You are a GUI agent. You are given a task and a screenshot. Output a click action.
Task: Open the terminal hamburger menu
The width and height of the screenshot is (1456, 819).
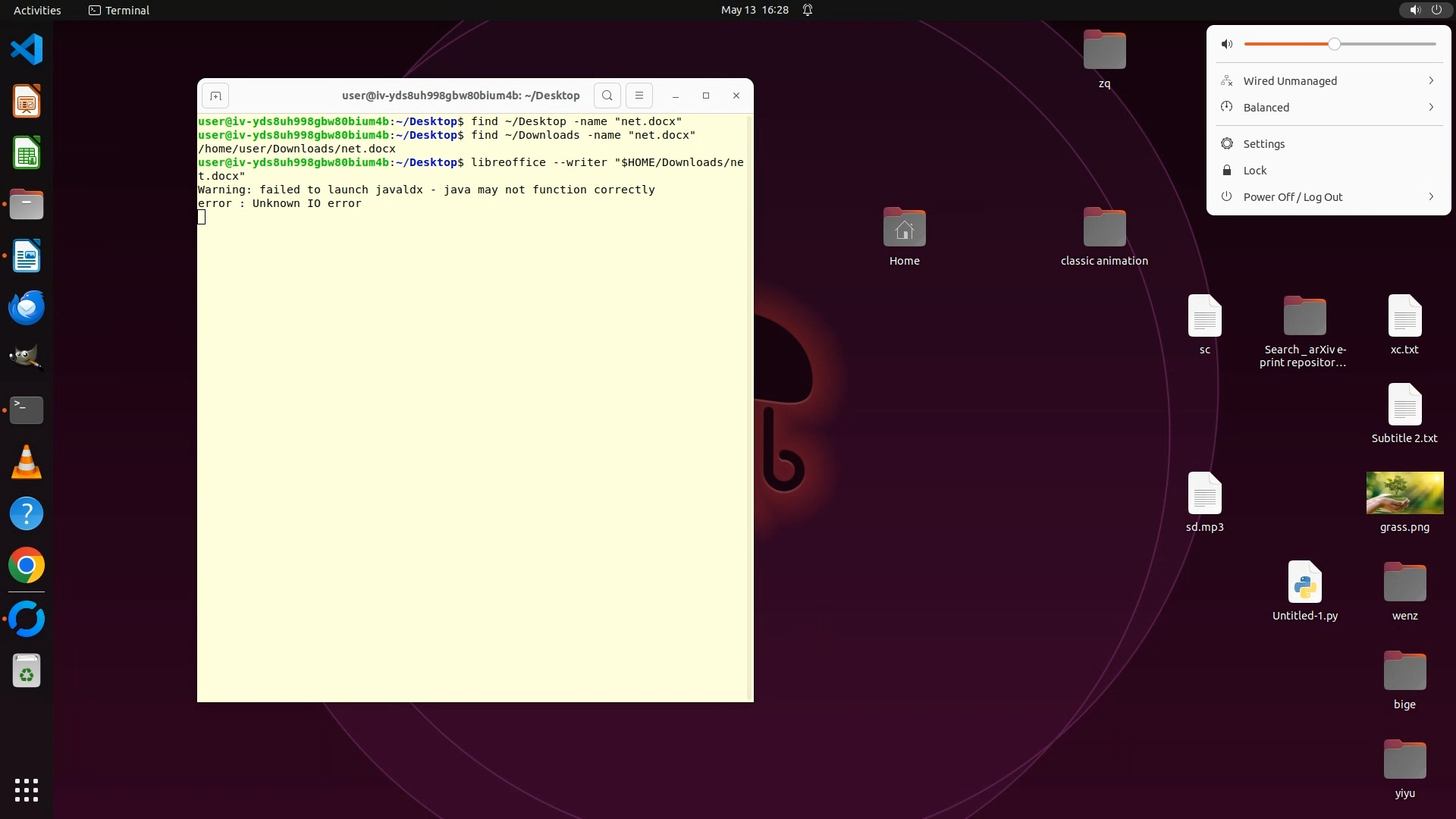click(x=639, y=96)
